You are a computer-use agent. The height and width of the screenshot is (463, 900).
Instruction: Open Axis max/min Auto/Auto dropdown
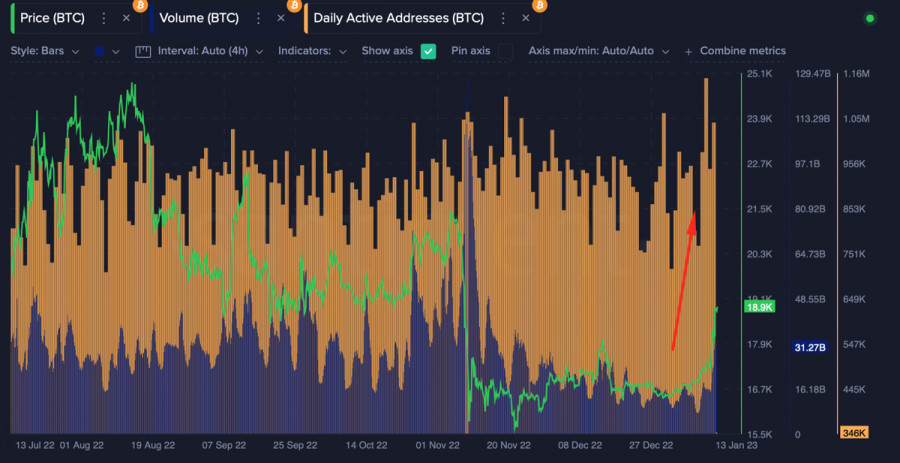click(x=598, y=51)
